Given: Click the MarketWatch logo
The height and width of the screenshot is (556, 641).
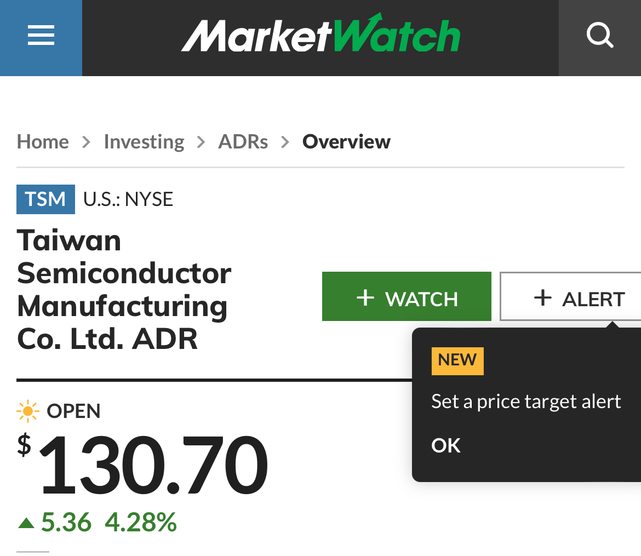Looking at the screenshot, I should coord(321,34).
